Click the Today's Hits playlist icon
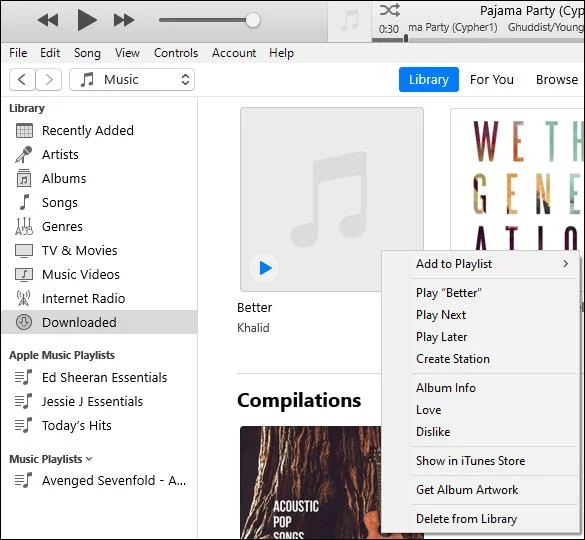Image resolution: width=585 pixels, height=540 pixels. pos(24,425)
